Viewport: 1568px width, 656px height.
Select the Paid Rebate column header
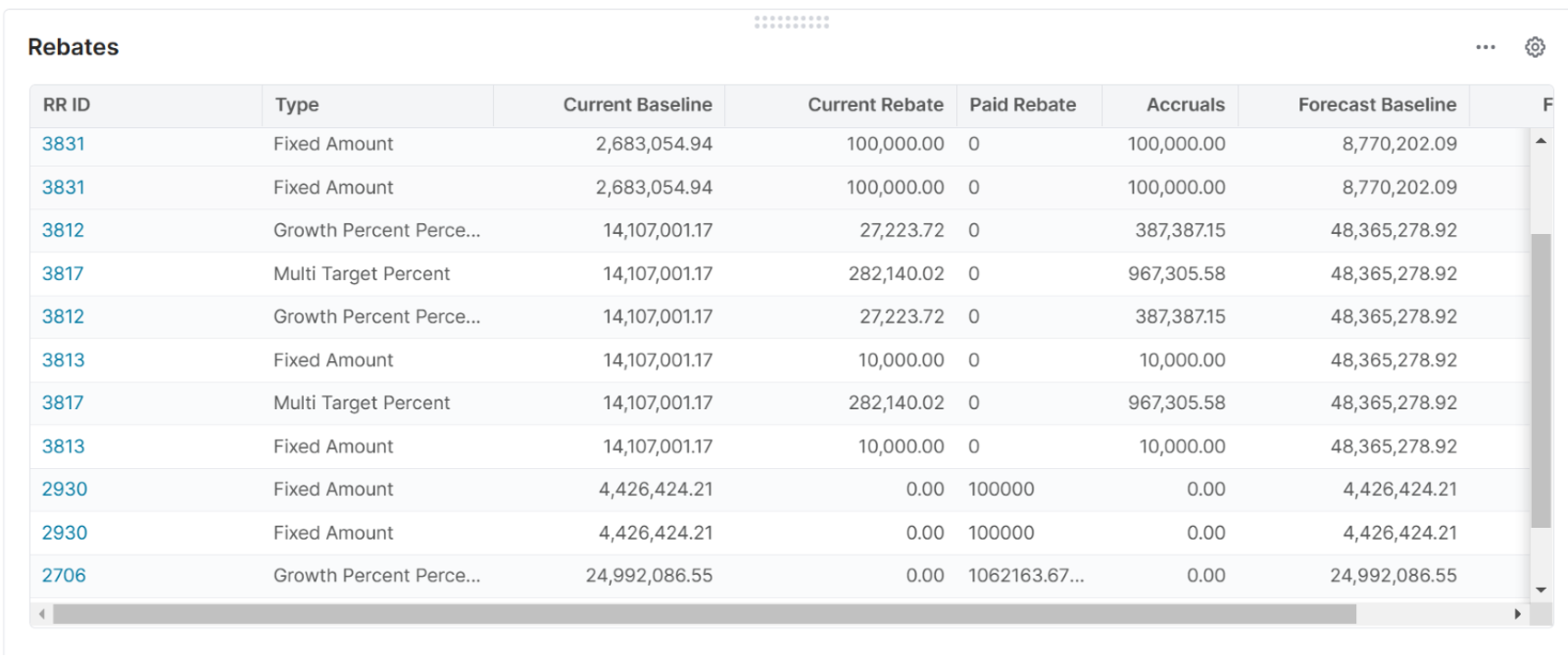[x=1023, y=105]
